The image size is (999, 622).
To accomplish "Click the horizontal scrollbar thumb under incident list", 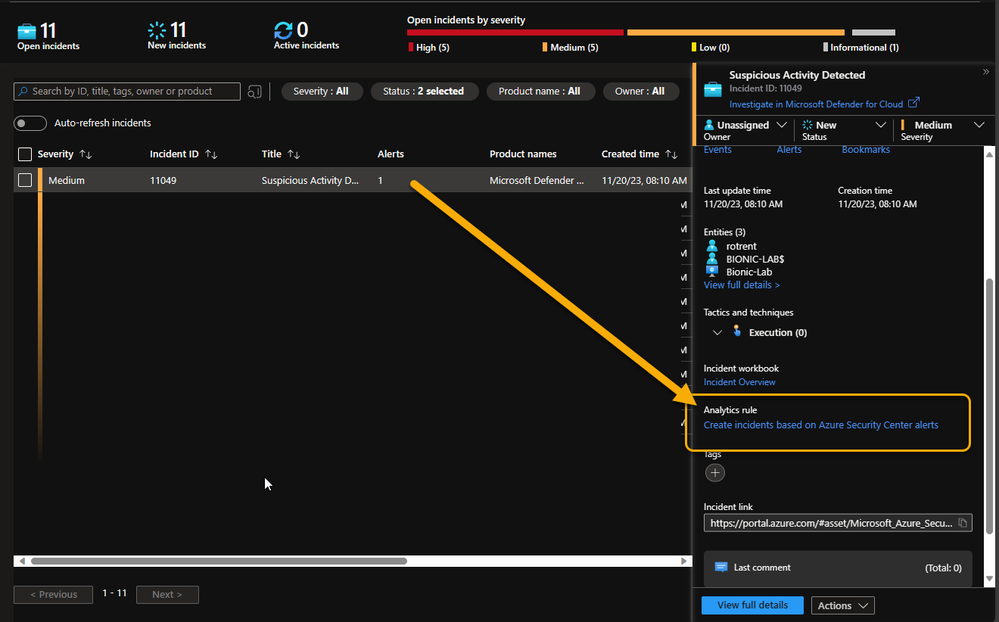I will coord(219,561).
